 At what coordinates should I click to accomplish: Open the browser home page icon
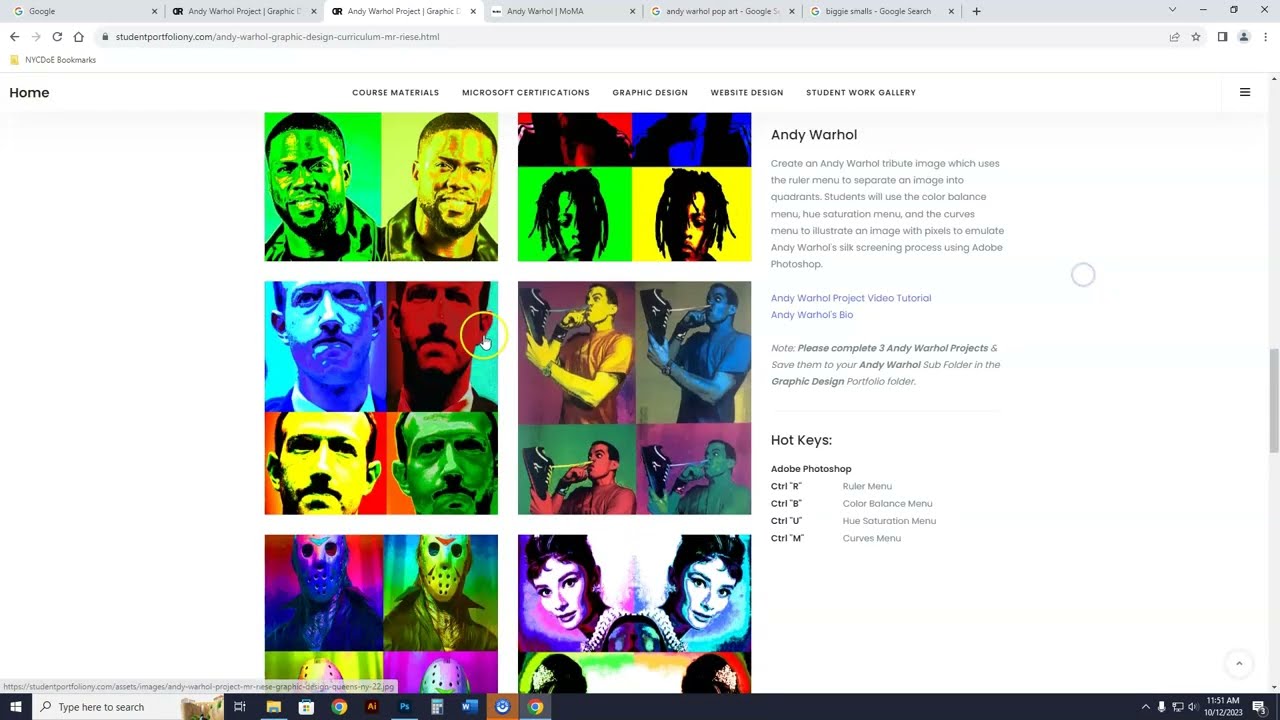[78, 37]
